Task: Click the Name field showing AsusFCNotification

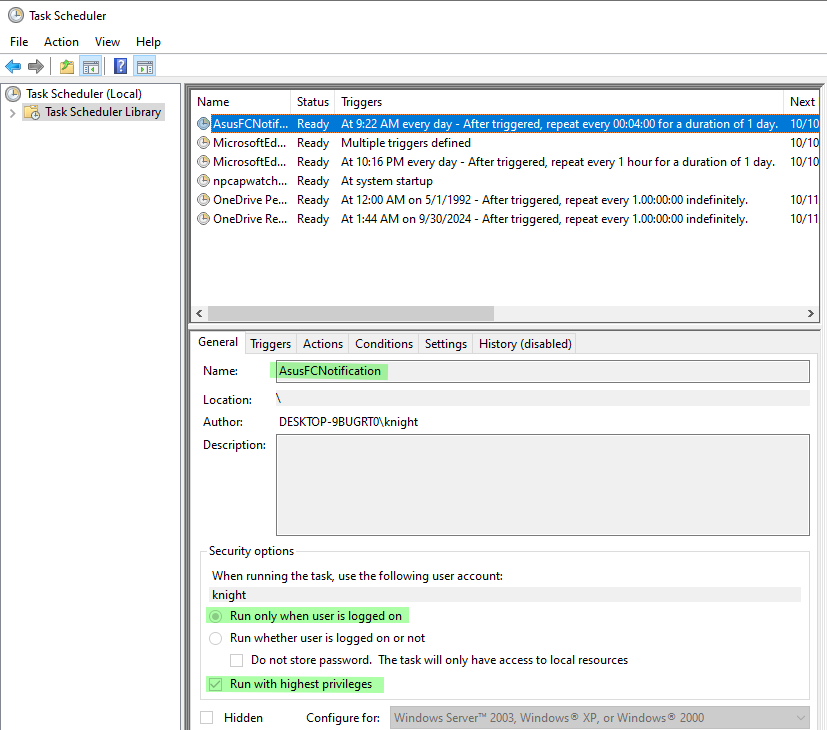Action: 543,371
